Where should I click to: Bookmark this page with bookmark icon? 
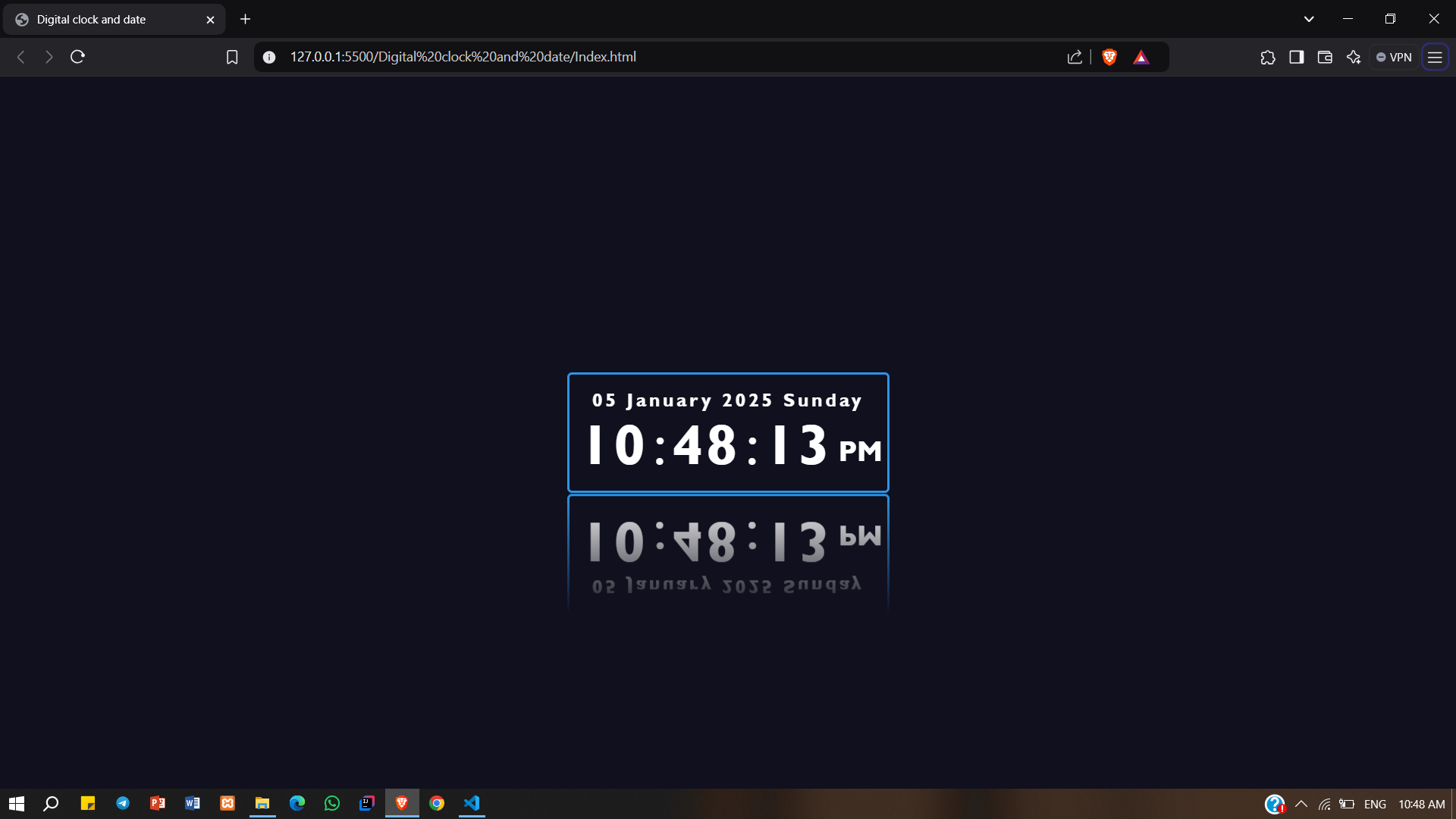[232, 57]
